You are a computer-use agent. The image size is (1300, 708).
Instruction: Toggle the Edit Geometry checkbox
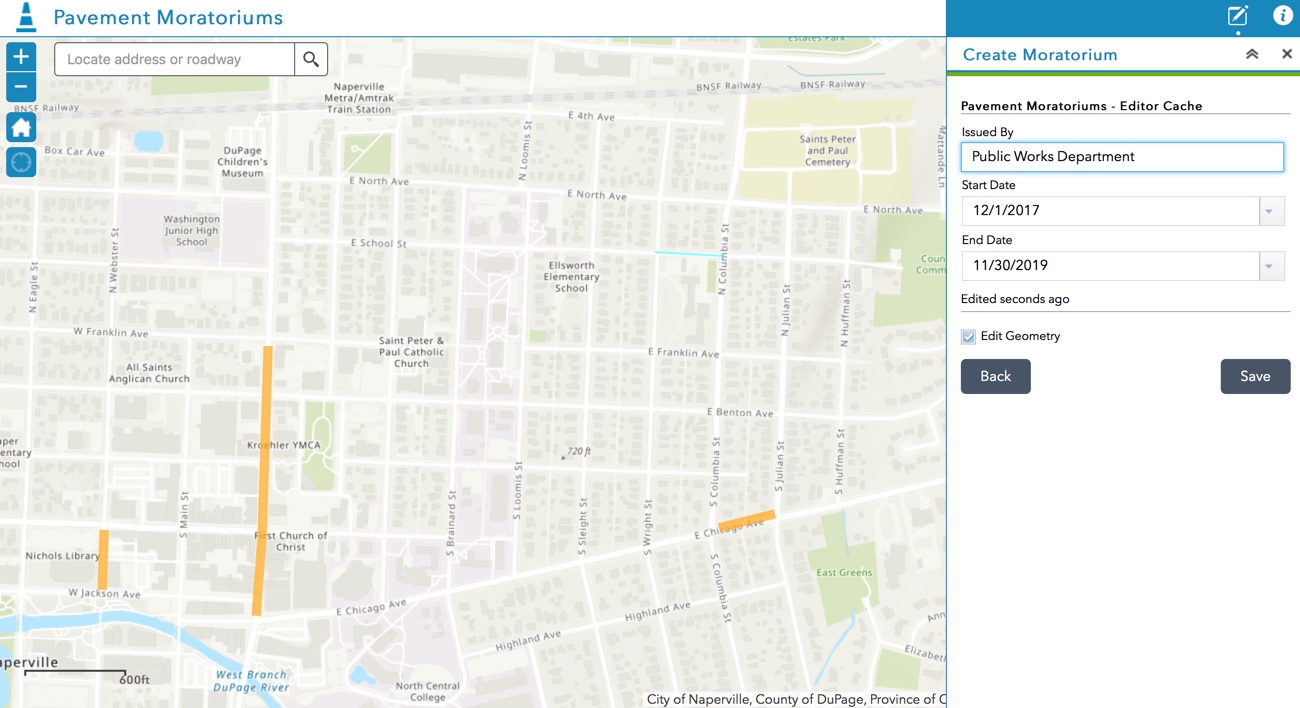(x=968, y=337)
